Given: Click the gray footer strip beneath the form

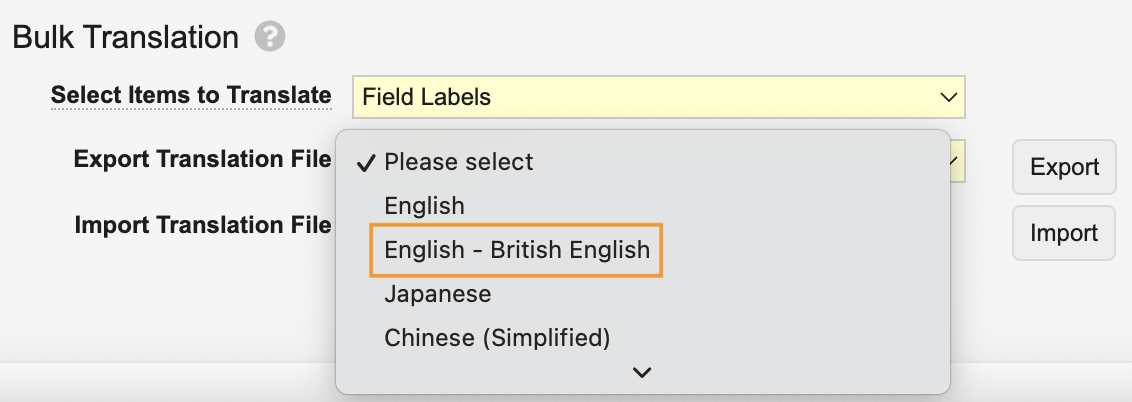Looking at the screenshot, I should point(167,381).
